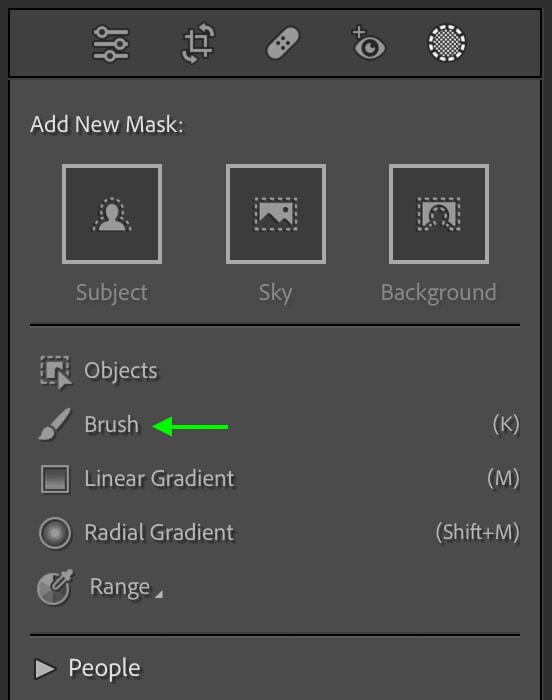Click the Linear Gradient square icon
Image resolution: width=552 pixels, height=700 pixels.
pos(55,479)
